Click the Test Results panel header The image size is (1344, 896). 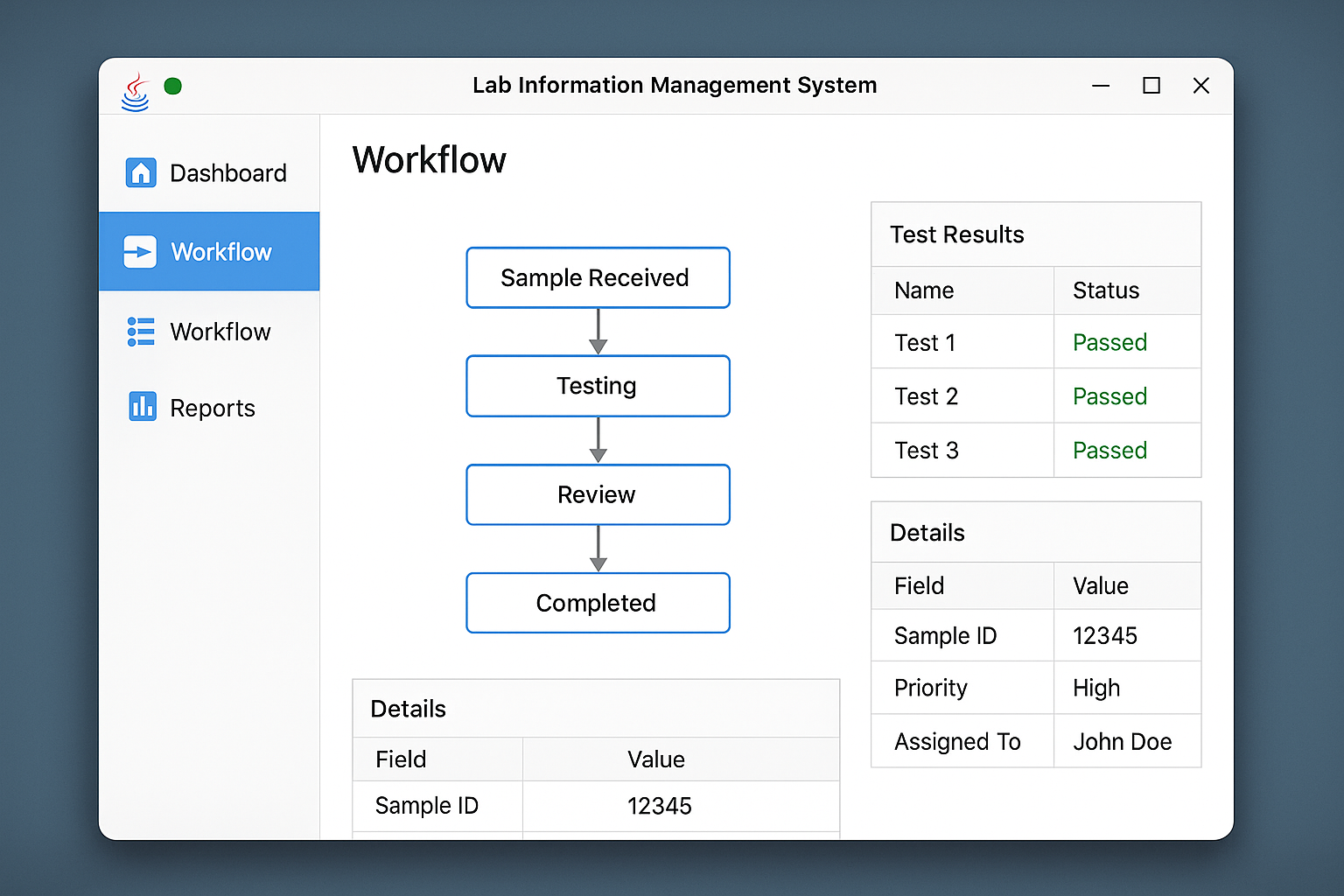(956, 234)
